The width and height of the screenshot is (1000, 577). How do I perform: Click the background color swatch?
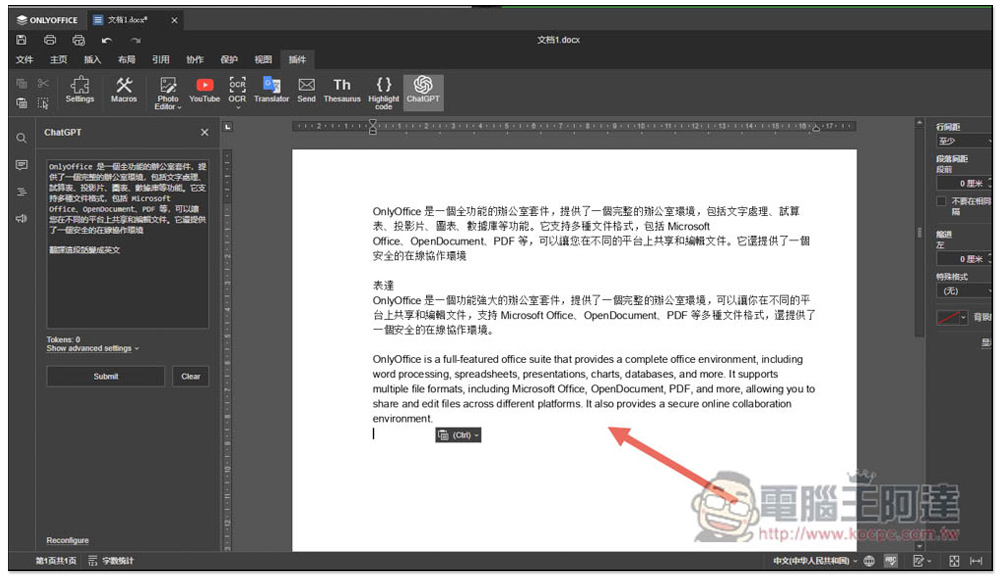948,318
